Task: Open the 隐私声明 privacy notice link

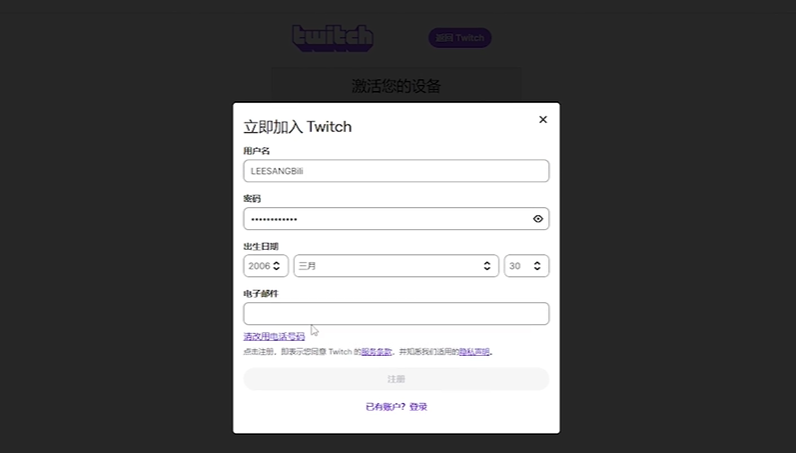Action: pyautogui.click(x=474, y=352)
